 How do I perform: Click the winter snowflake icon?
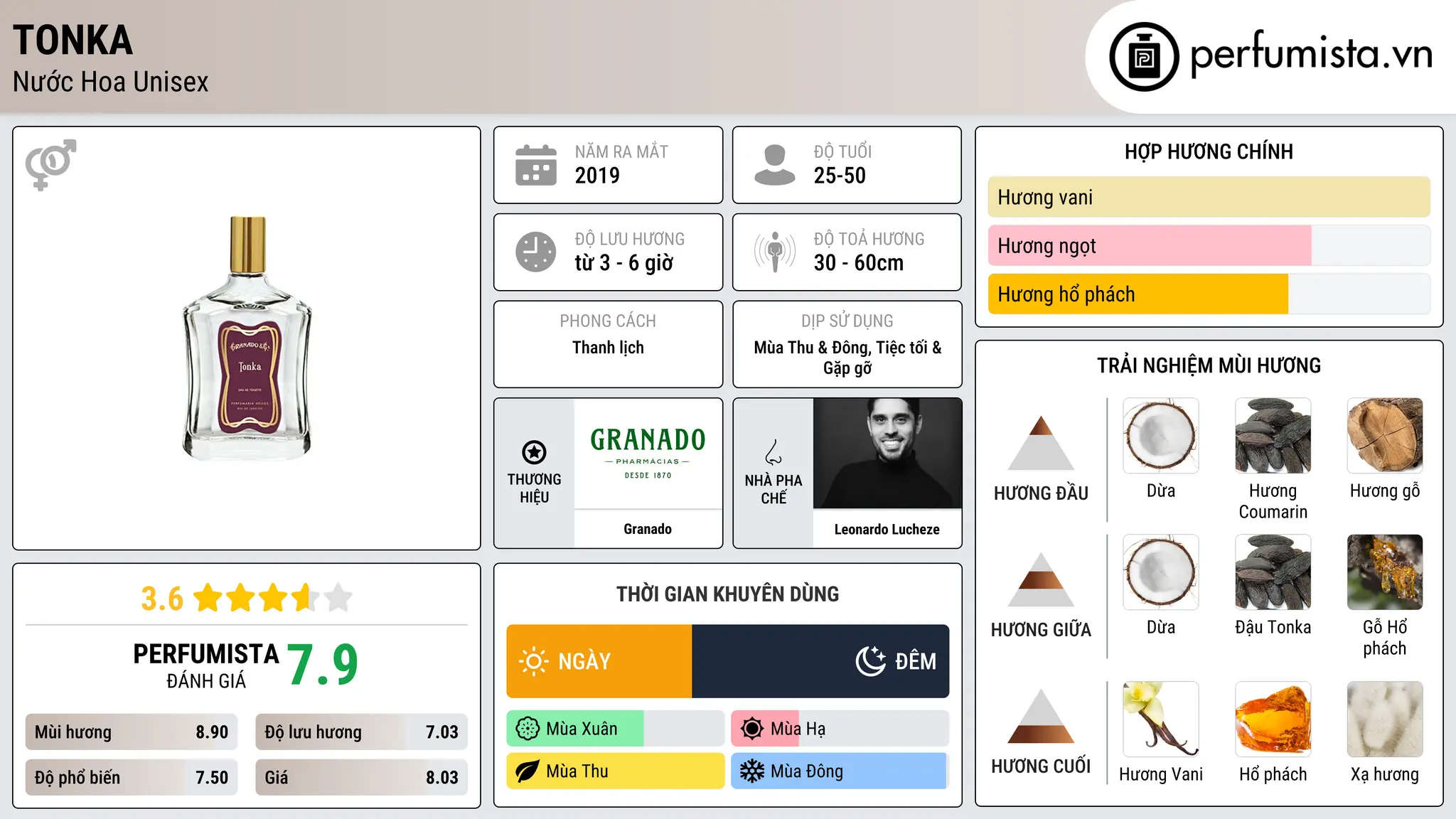click(x=752, y=771)
